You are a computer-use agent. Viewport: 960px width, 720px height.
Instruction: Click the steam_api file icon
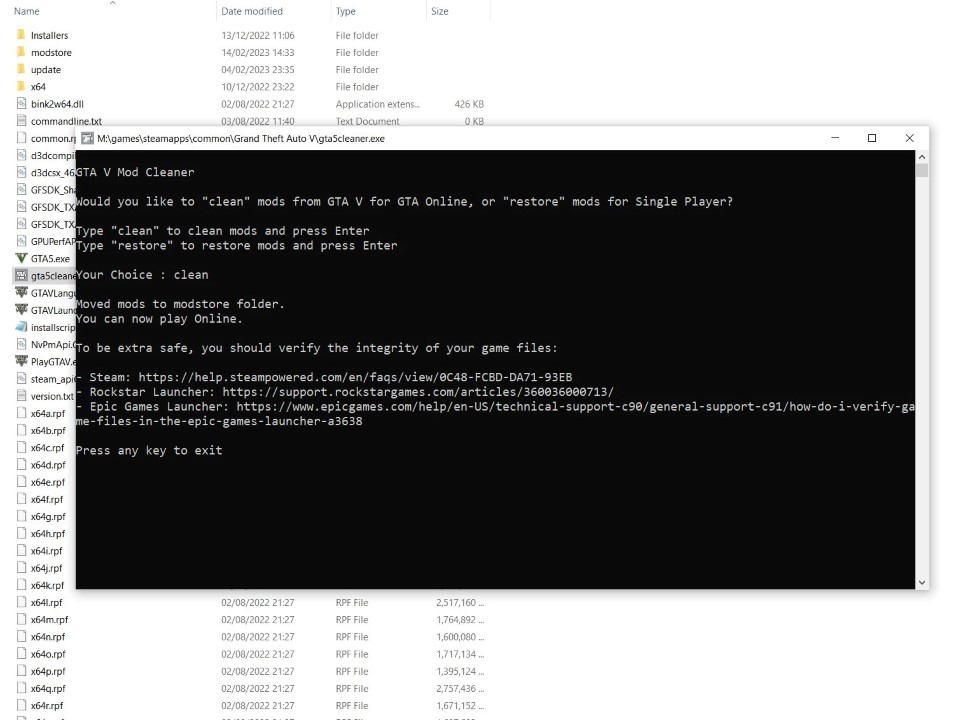[21, 378]
